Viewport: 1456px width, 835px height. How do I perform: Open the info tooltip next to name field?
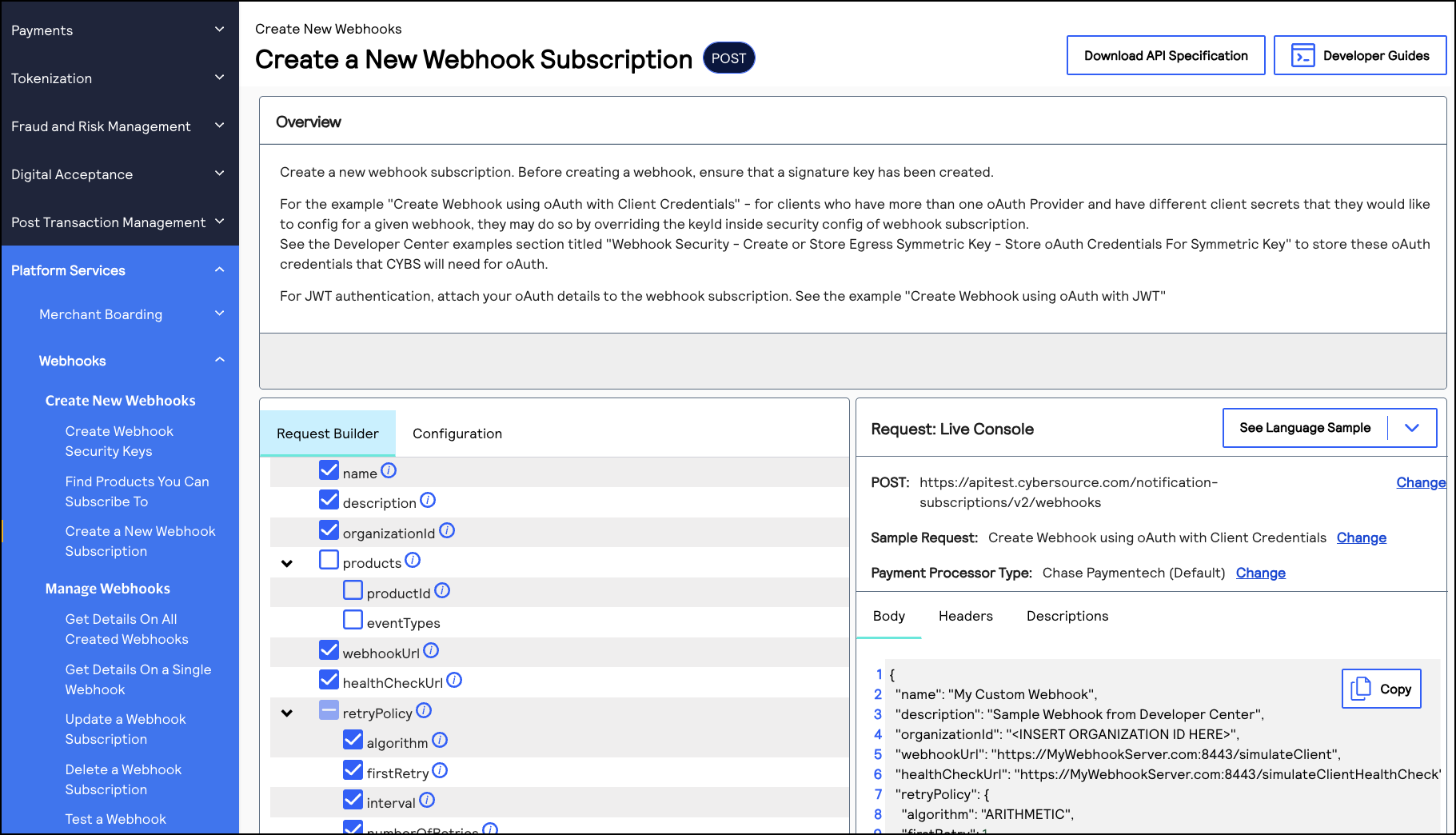[x=389, y=470]
